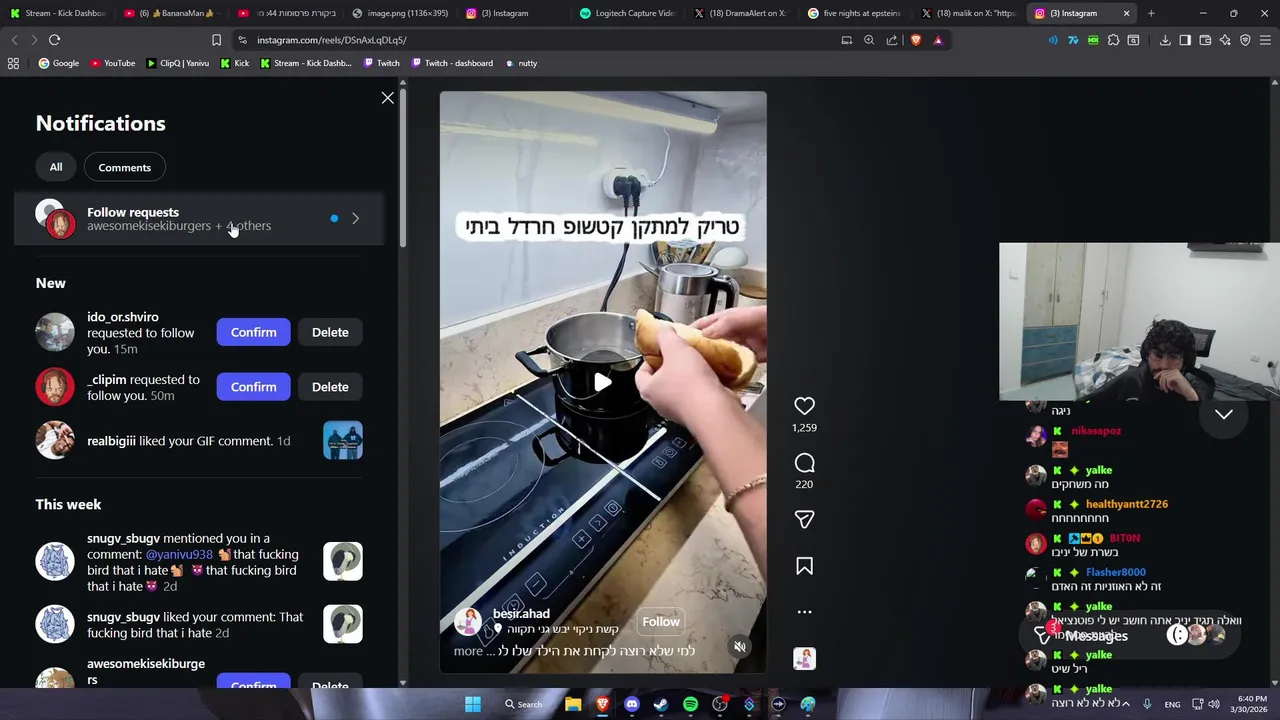Confirm _clipim's follow request
The width and height of the screenshot is (1280, 720).
point(253,387)
